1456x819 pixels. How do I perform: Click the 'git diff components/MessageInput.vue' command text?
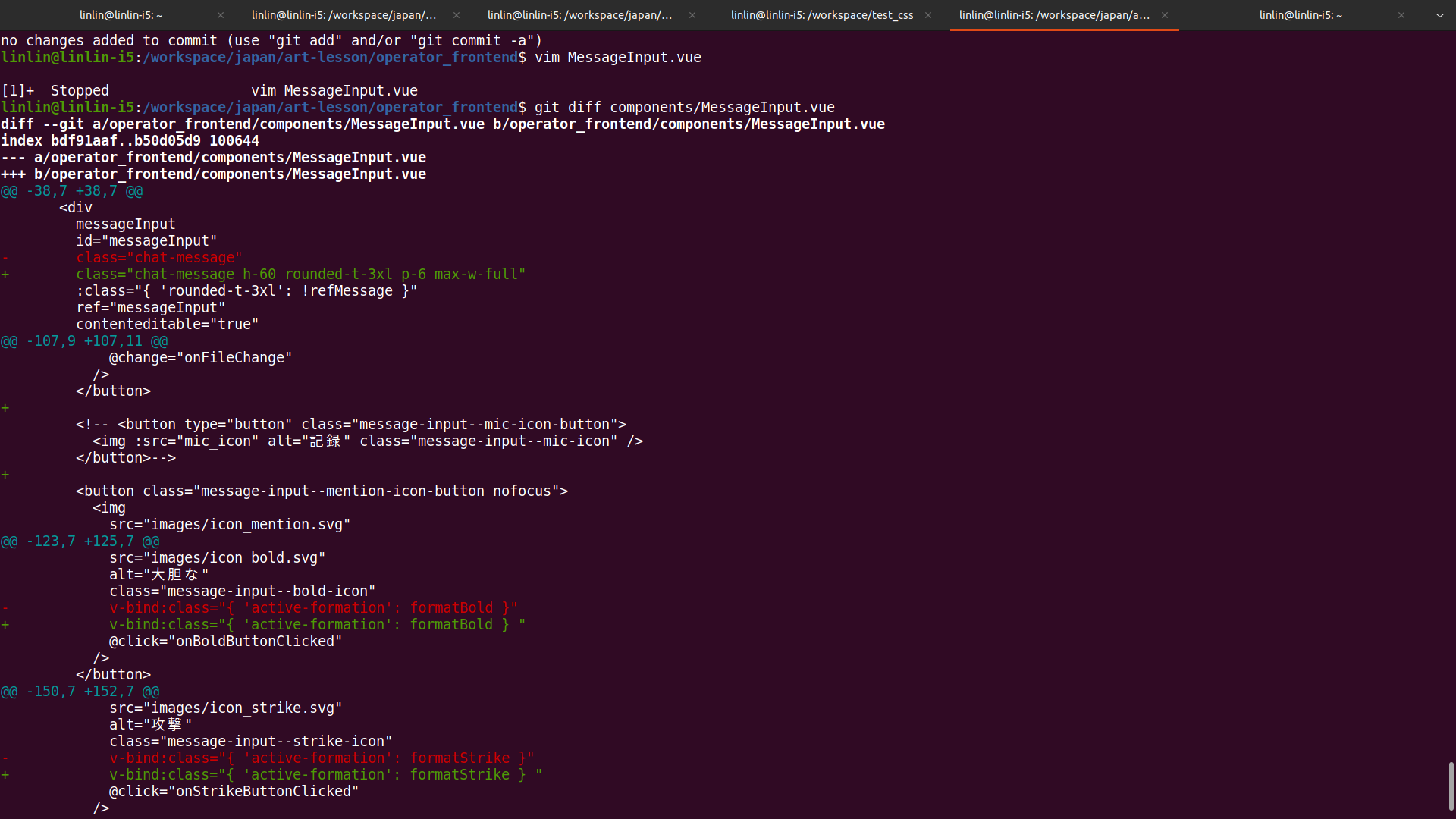[684, 108]
